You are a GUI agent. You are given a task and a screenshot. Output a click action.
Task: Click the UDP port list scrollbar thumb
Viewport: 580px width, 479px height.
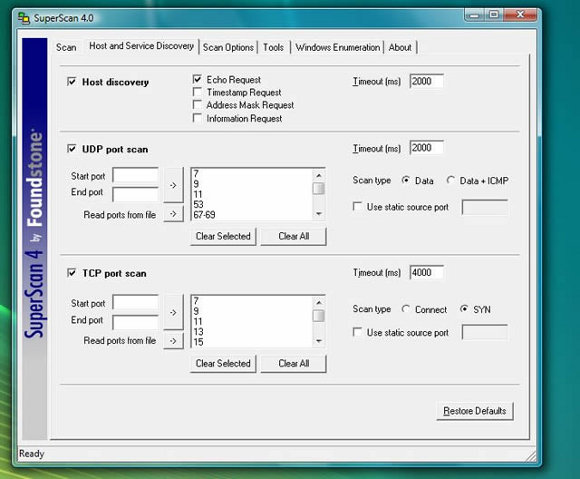318,188
